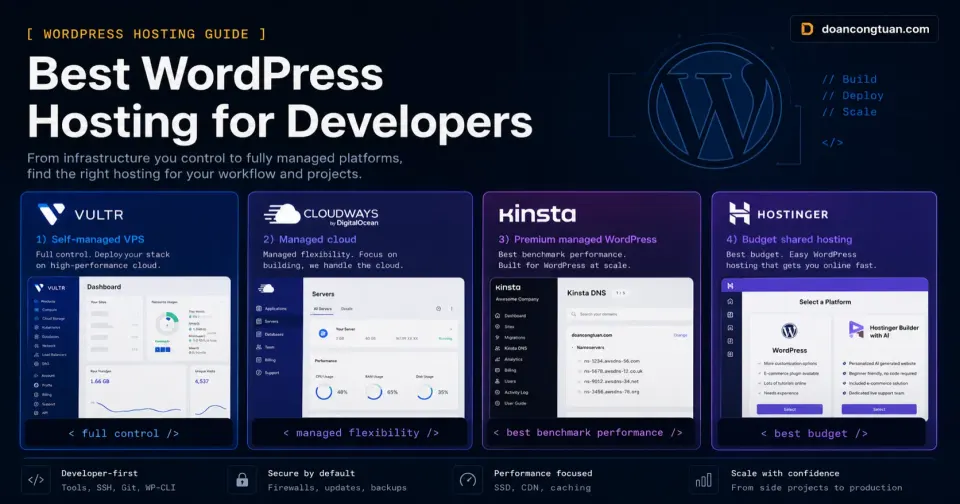960x504 pixels.
Task: Click Select under WordPress platform
Action: [790, 409]
